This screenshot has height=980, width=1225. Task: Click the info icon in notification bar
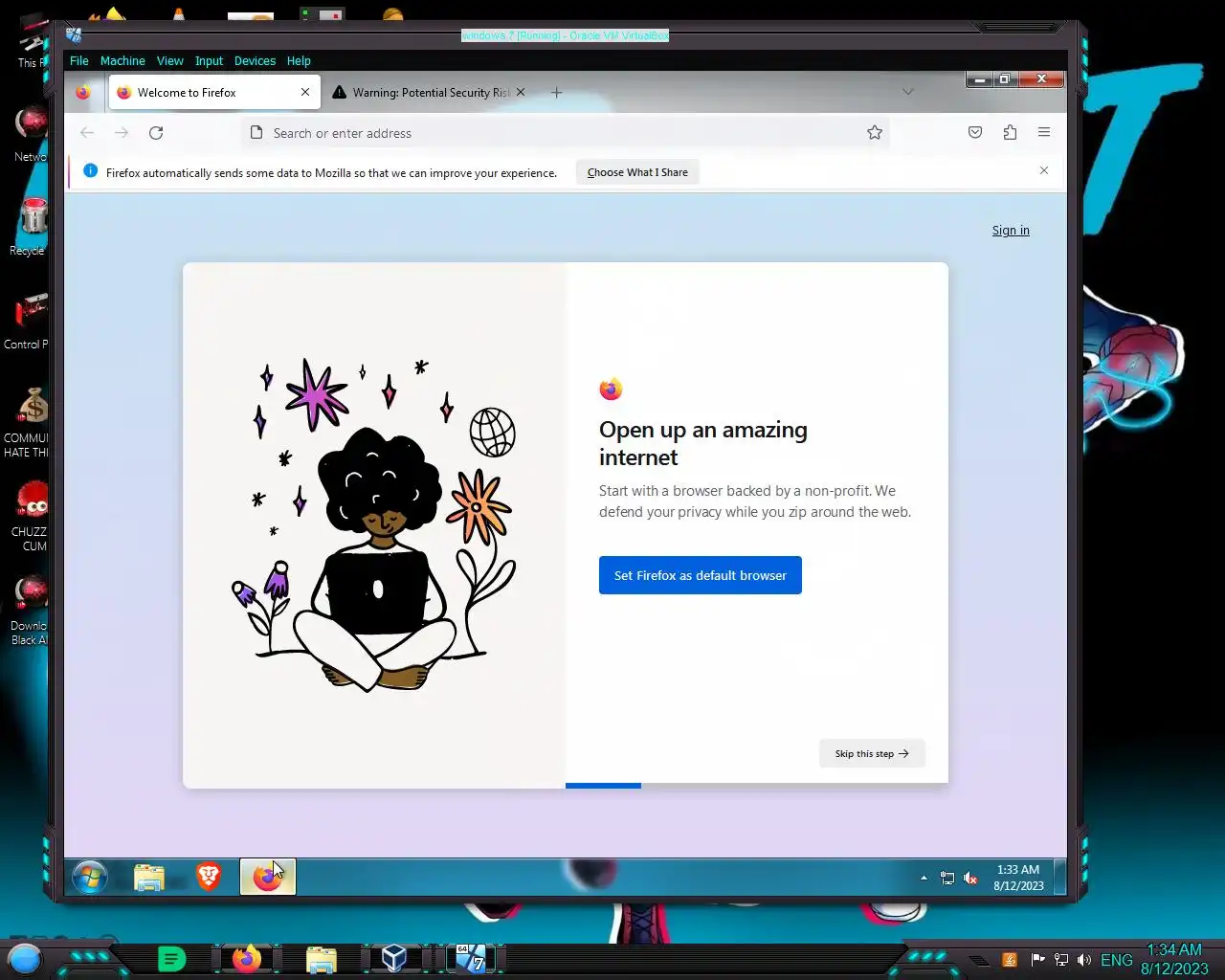pos(90,171)
